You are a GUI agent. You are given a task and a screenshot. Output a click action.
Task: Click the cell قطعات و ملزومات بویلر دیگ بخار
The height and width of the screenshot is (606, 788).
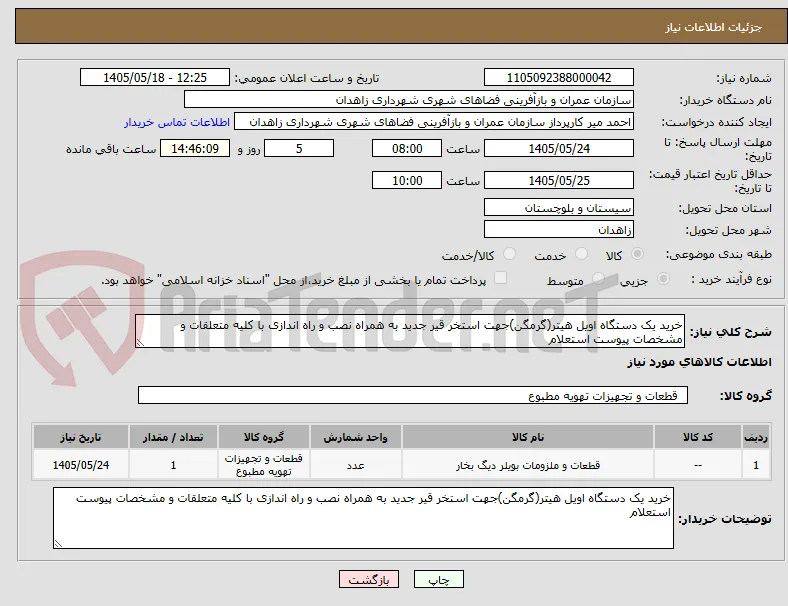point(528,465)
